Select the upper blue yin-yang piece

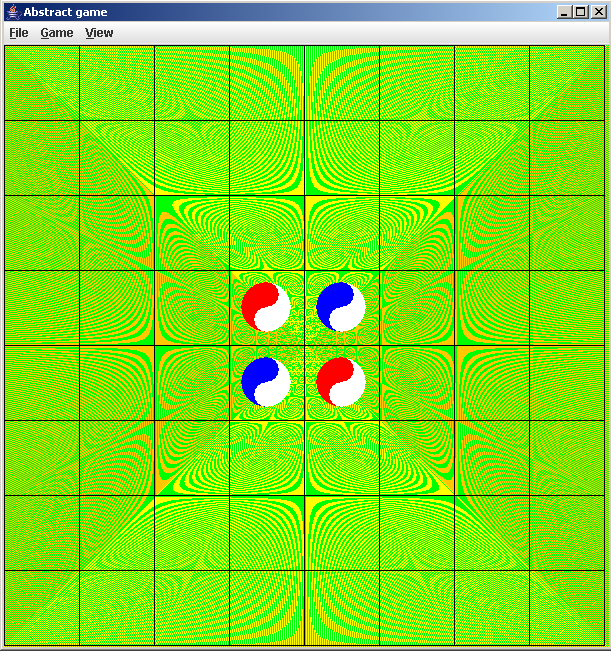(x=341, y=307)
